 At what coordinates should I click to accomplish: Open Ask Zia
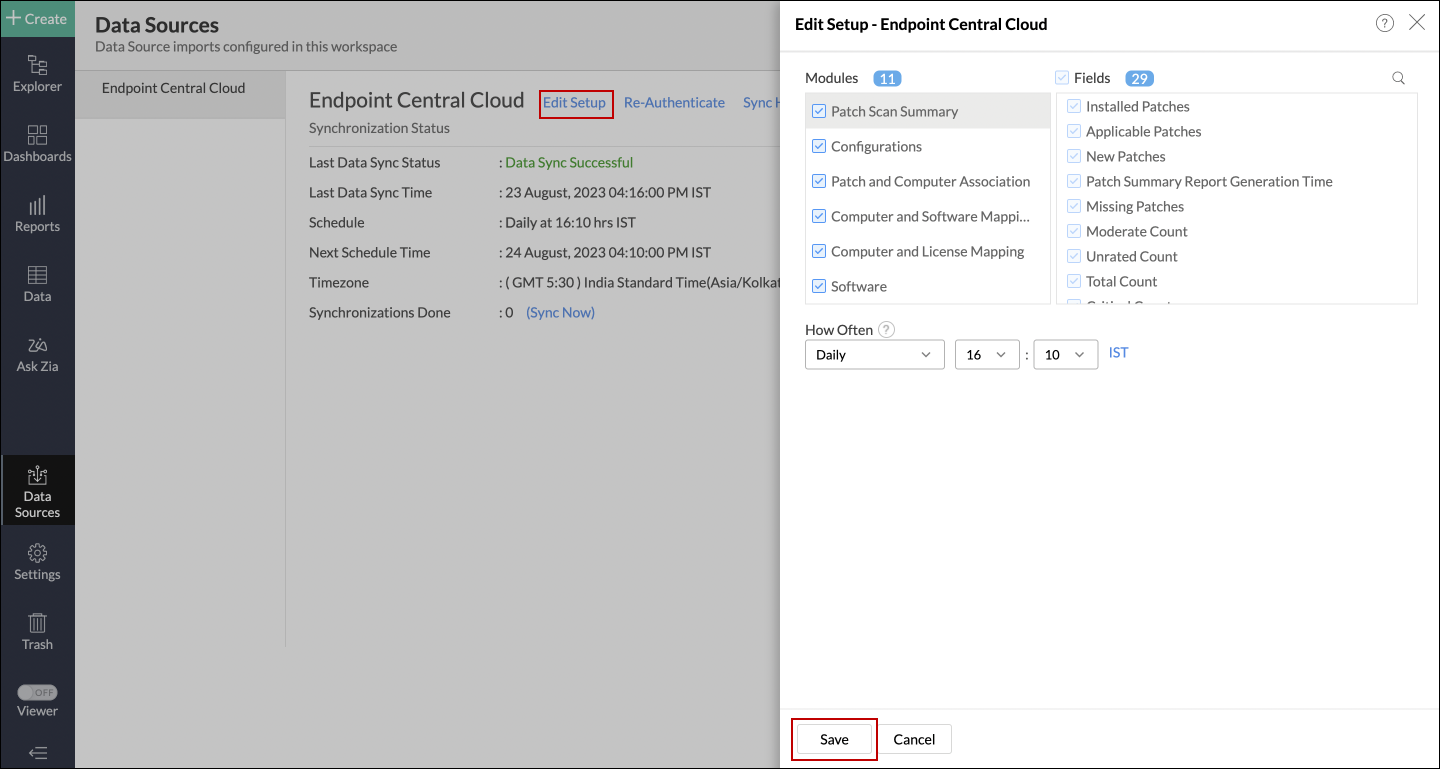38,352
